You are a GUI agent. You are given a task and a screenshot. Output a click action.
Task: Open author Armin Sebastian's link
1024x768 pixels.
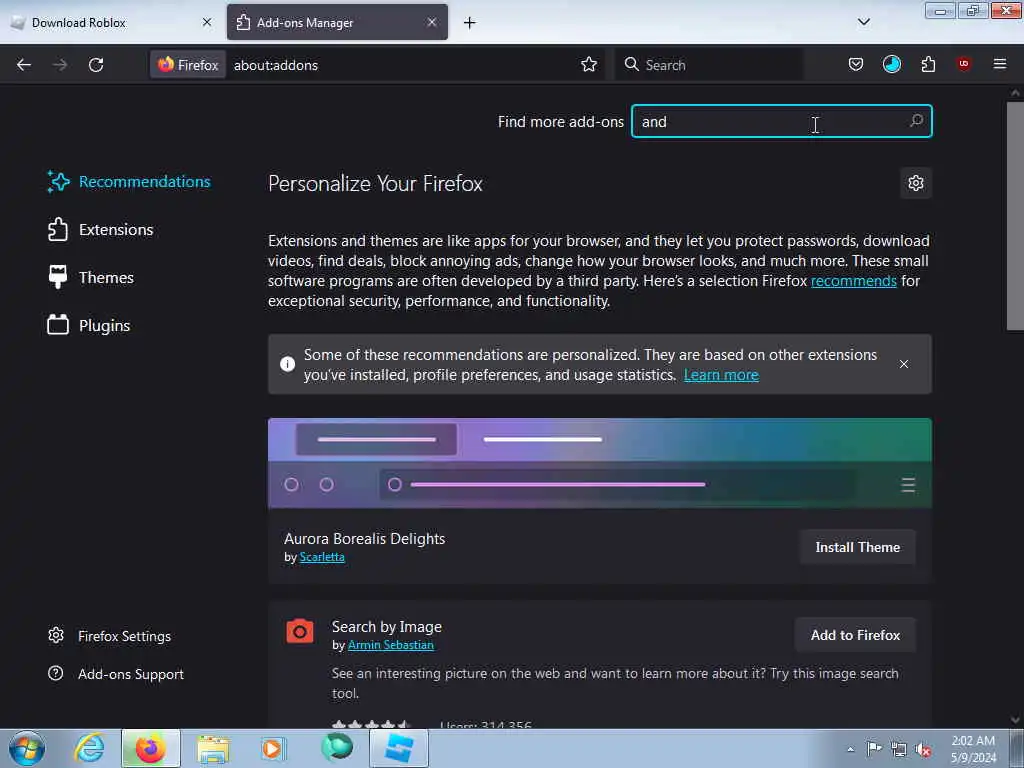coord(391,645)
